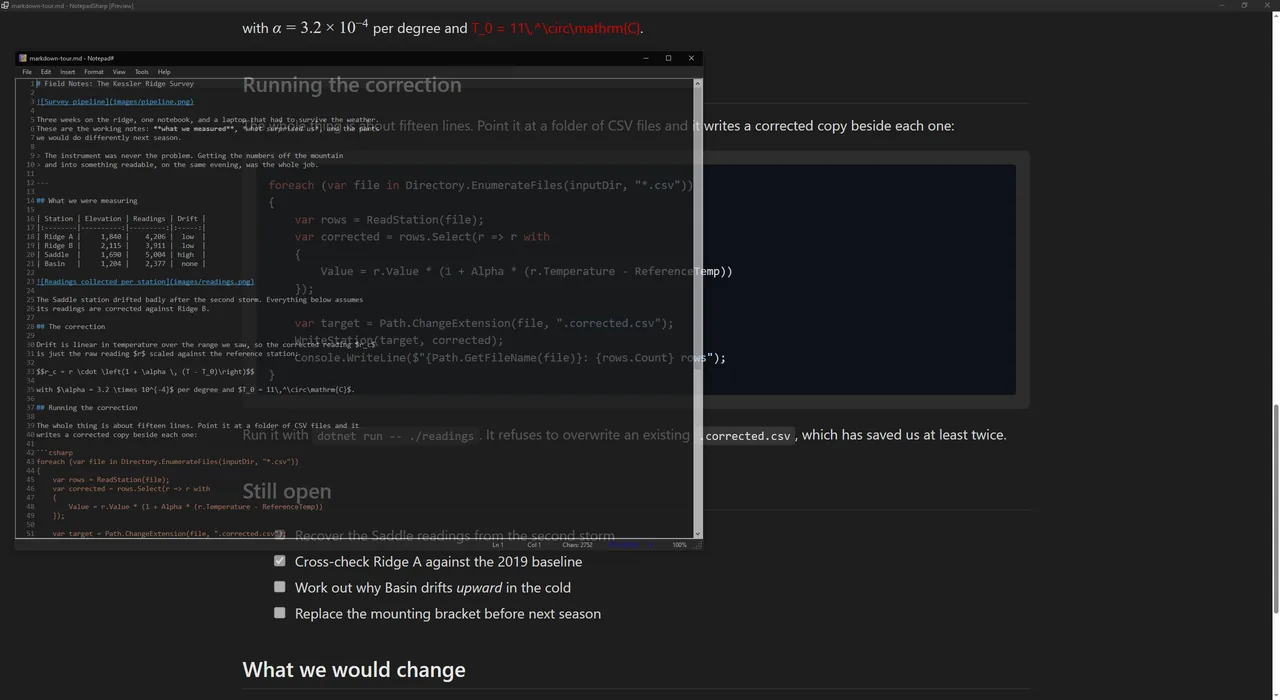The width and height of the screenshot is (1280, 700).
Task: Open the Help menu in Notepad#
Action: [x=164, y=72]
